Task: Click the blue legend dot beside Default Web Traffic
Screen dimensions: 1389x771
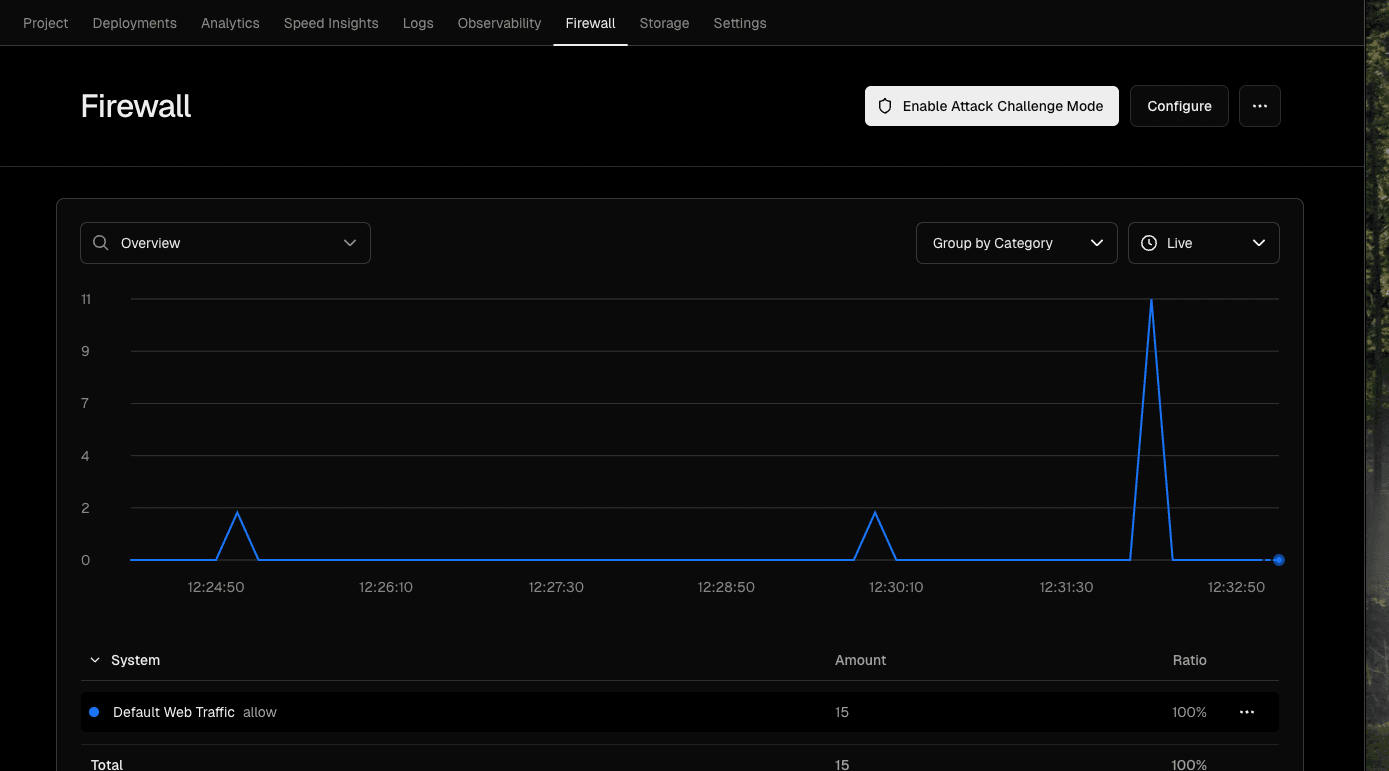Action: (94, 711)
